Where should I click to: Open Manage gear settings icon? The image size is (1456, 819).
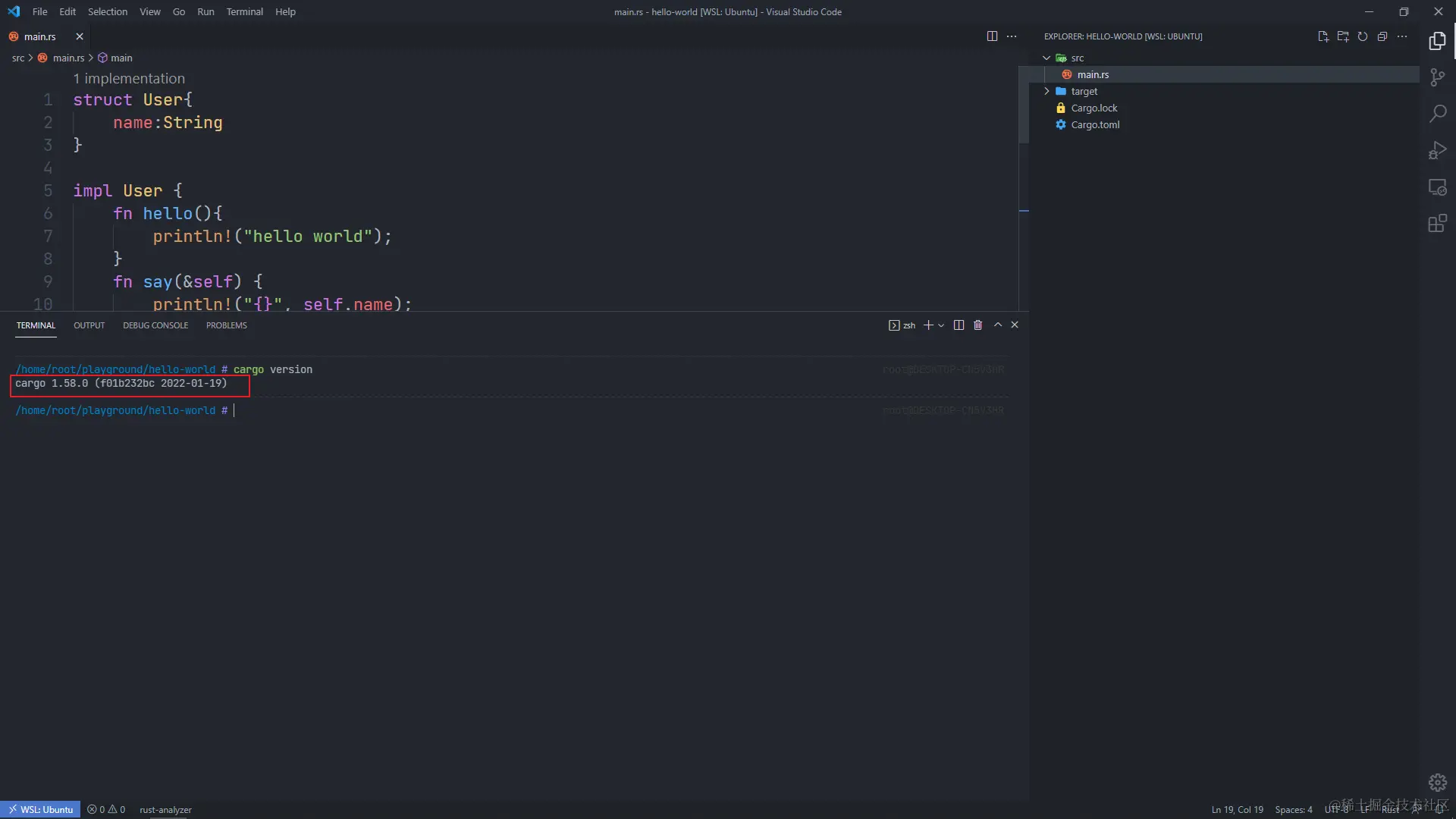[x=1437, y=782]
